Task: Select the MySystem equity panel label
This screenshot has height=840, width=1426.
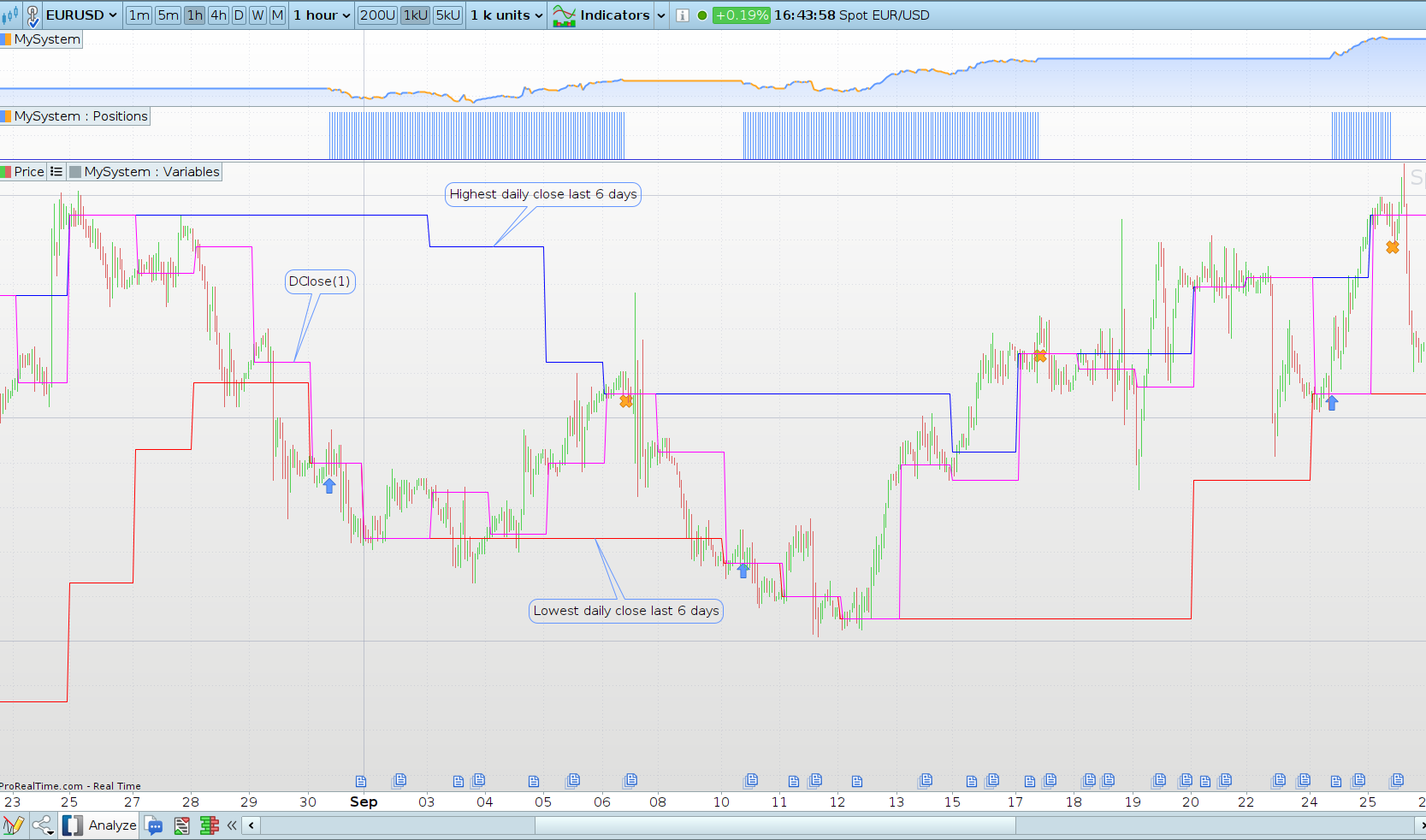Action: point(47,39)
